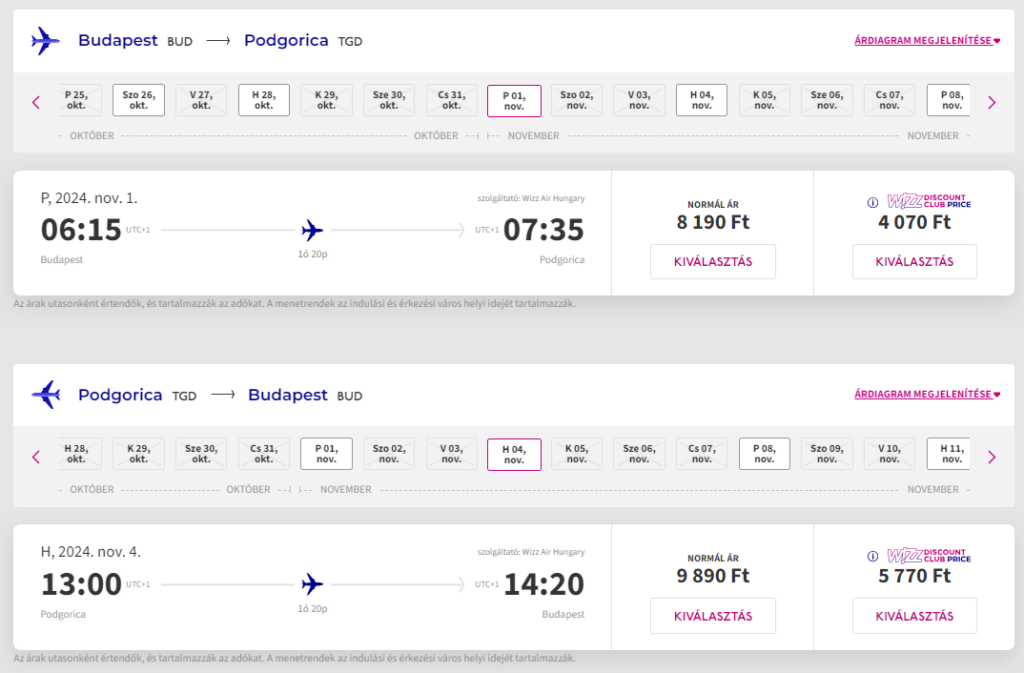
Task: Show earlier dates in the outbound date strip
Action: coord(36,102)
